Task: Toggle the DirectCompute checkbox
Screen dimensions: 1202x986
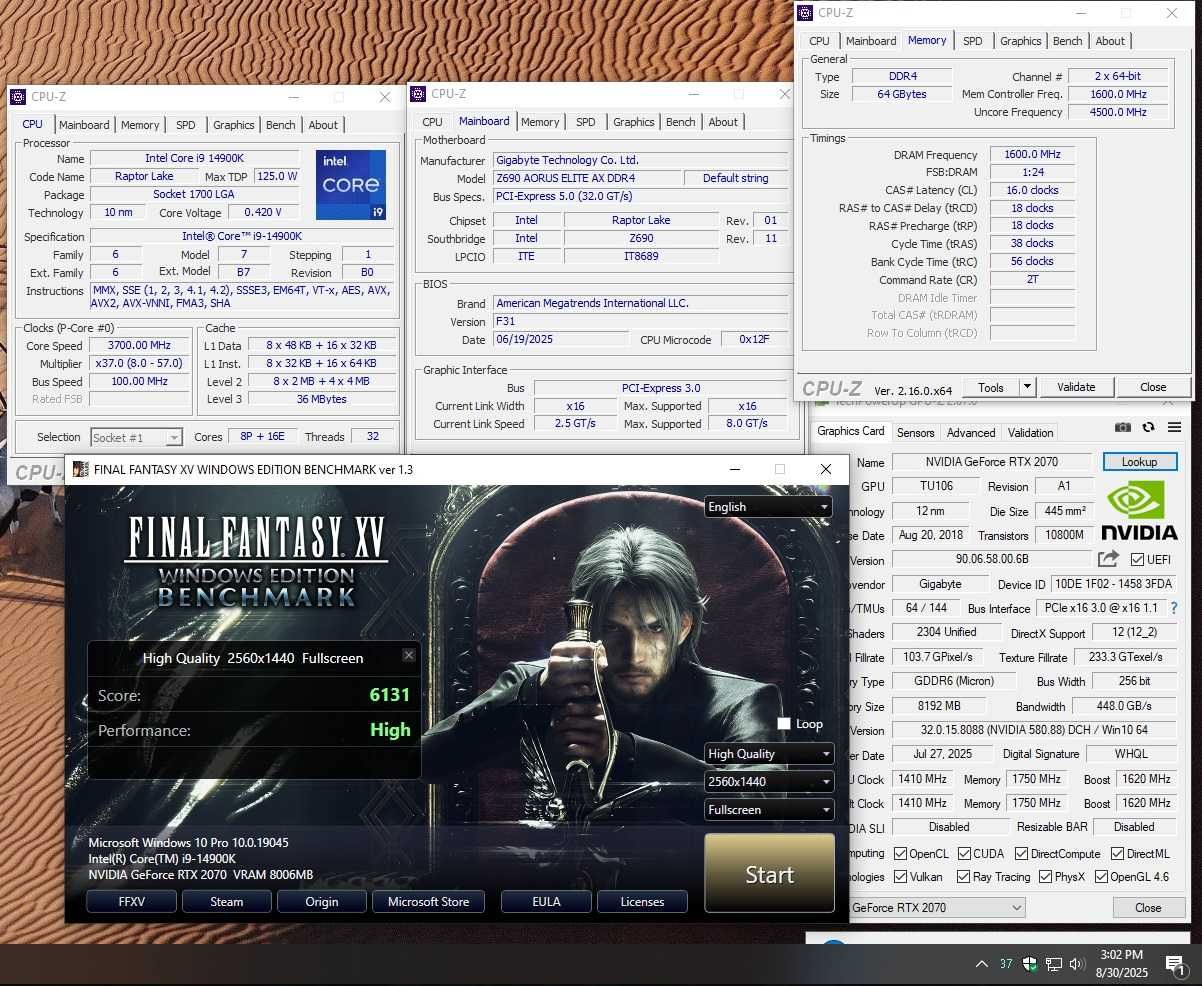Action: point(1021,854)
